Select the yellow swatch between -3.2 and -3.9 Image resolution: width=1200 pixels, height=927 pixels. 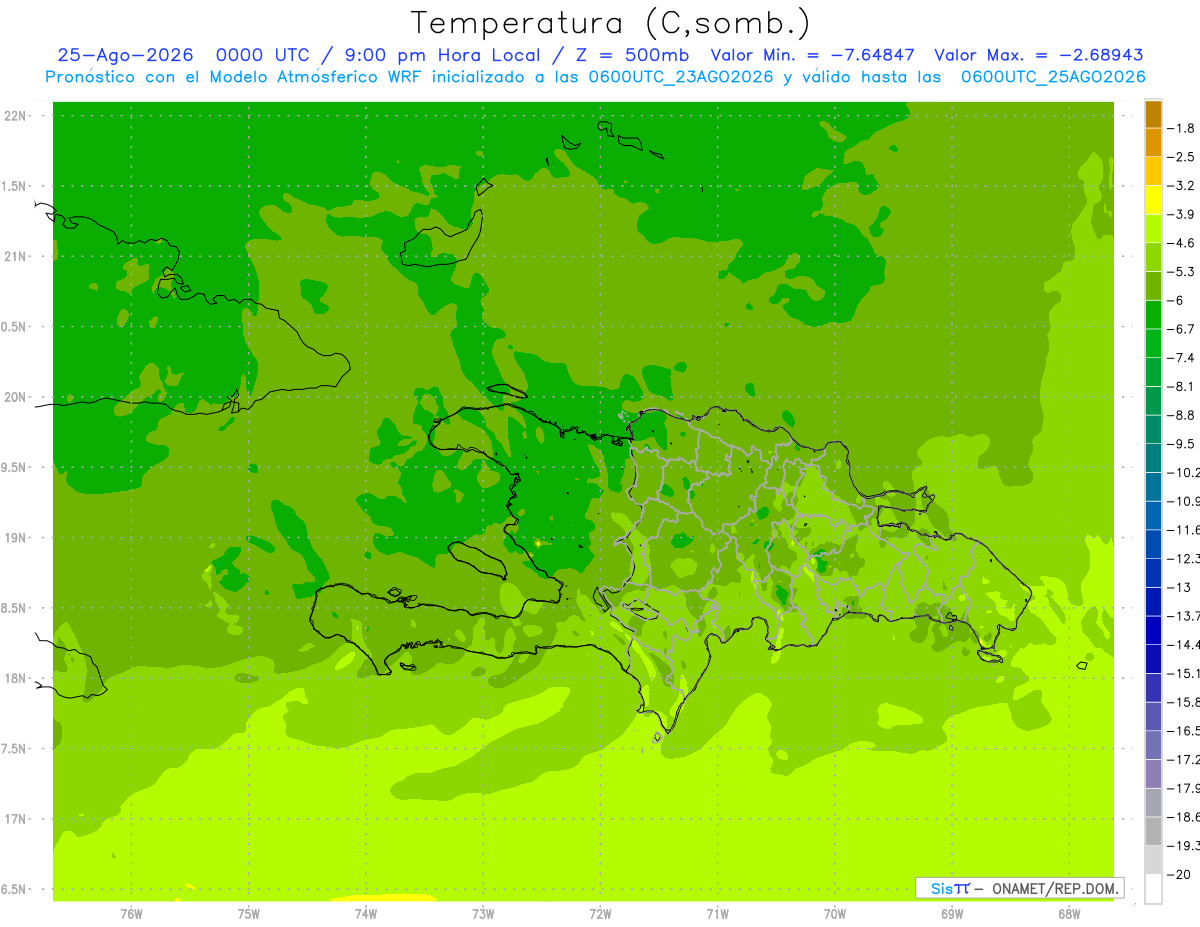[x=1153, y=200]
